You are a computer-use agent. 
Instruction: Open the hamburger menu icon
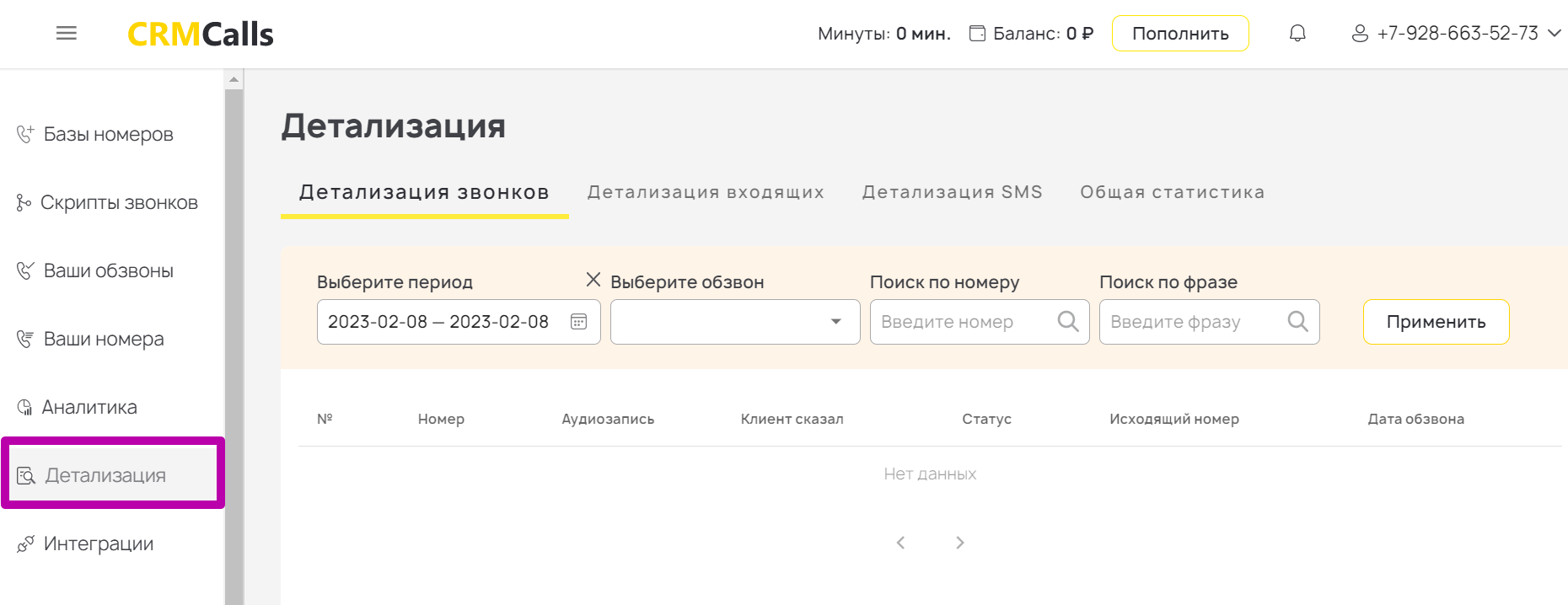pos(67,33)
